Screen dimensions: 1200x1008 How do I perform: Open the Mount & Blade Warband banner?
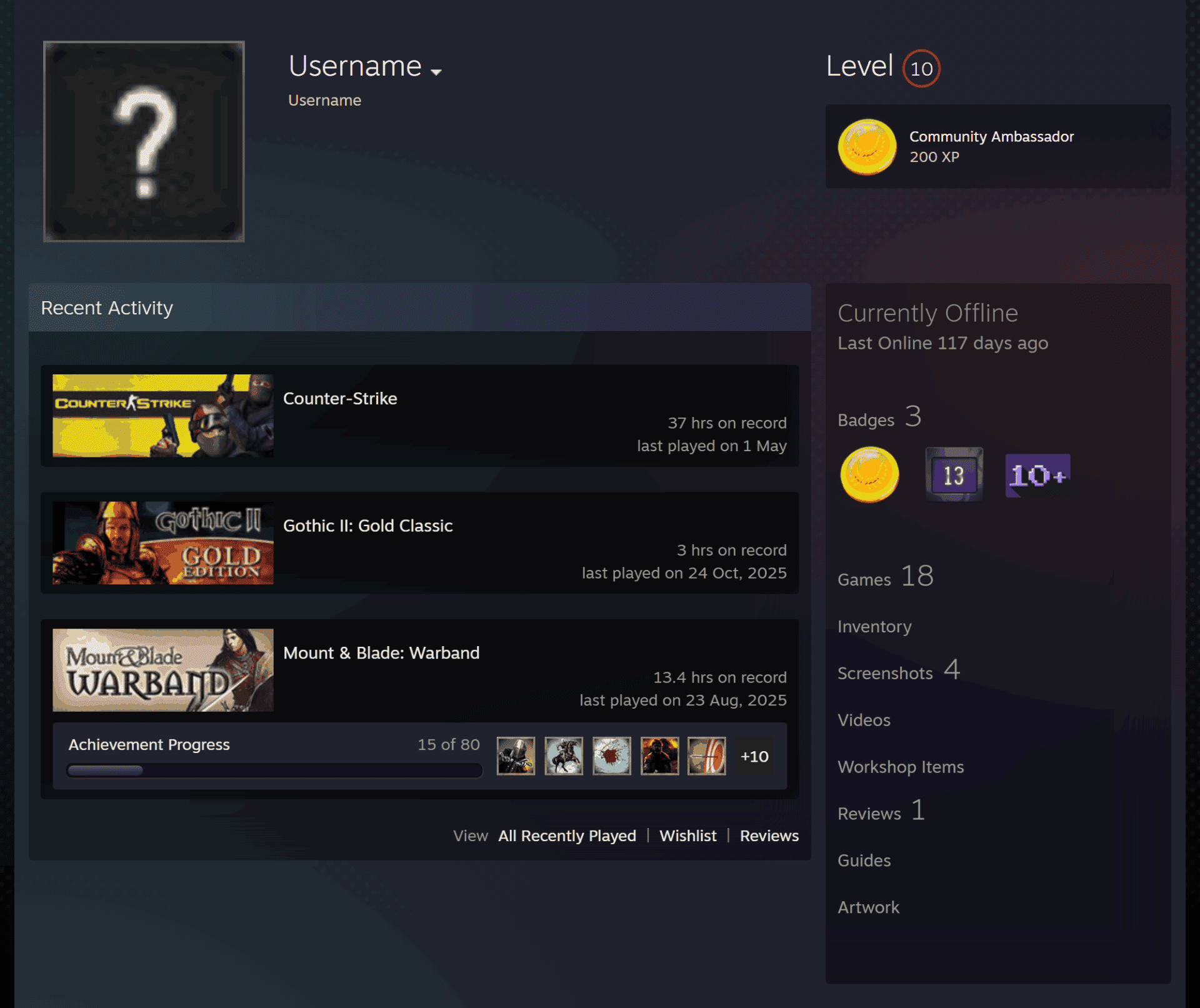point(163,670)
